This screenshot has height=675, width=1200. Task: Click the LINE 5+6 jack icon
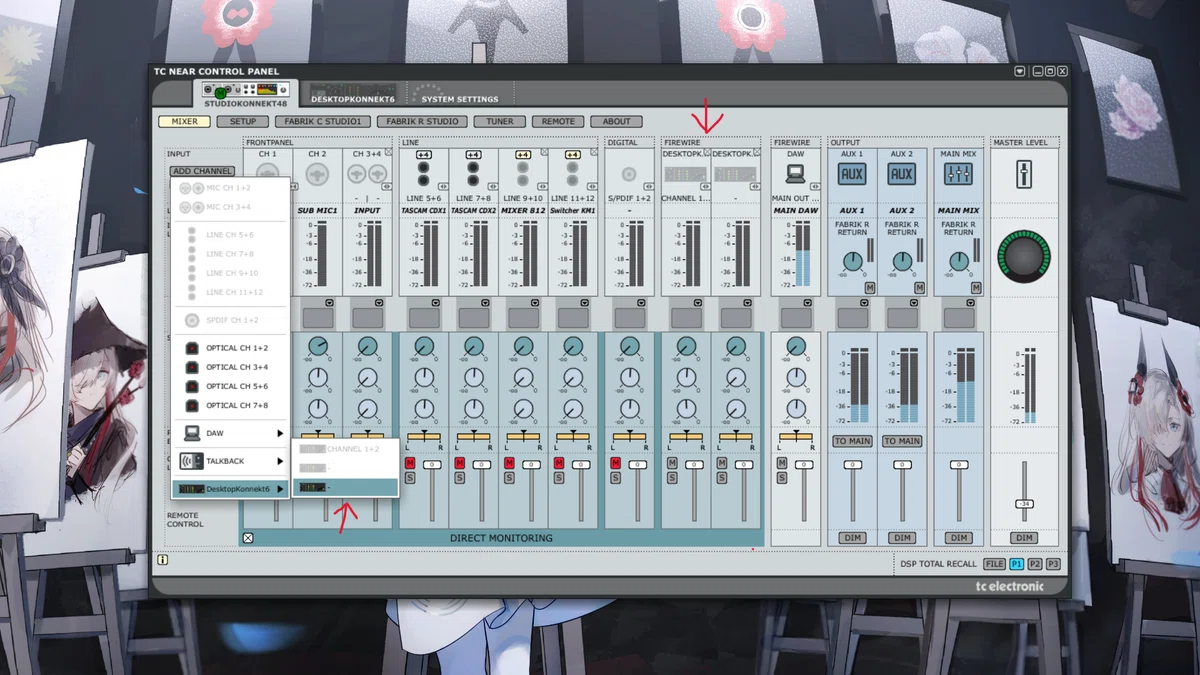point(423,174)
